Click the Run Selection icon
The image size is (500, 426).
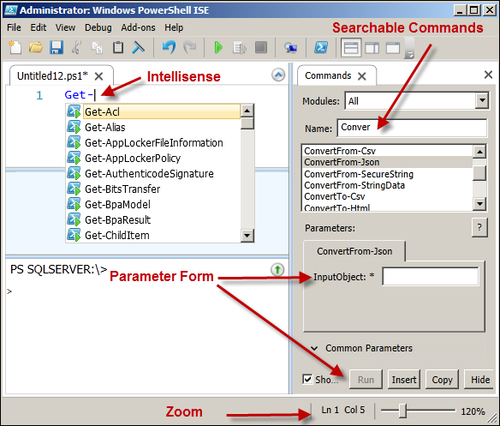[x=240, y=47]
